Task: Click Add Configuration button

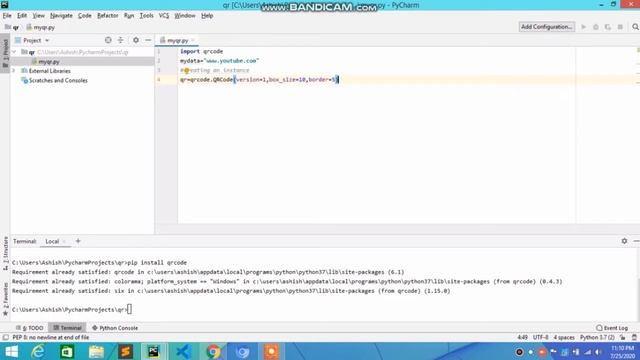Action: click(547, 27)
